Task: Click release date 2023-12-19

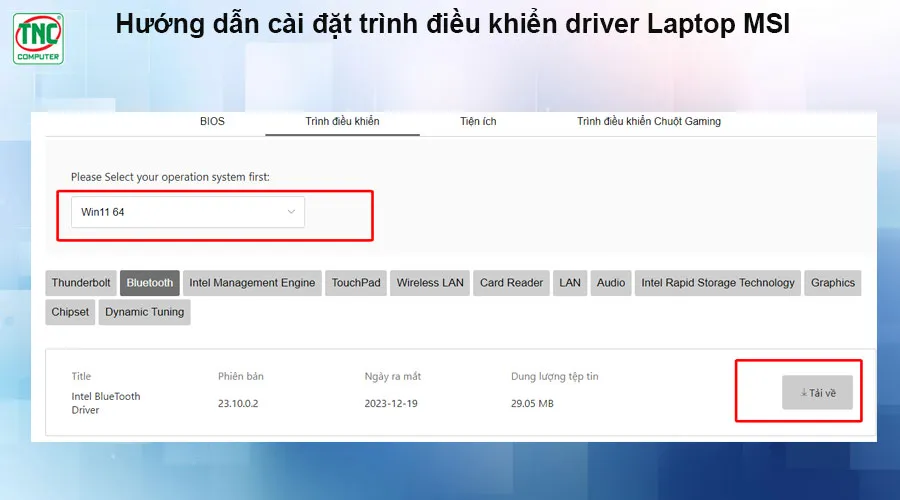Action: [x=391, y=404]
